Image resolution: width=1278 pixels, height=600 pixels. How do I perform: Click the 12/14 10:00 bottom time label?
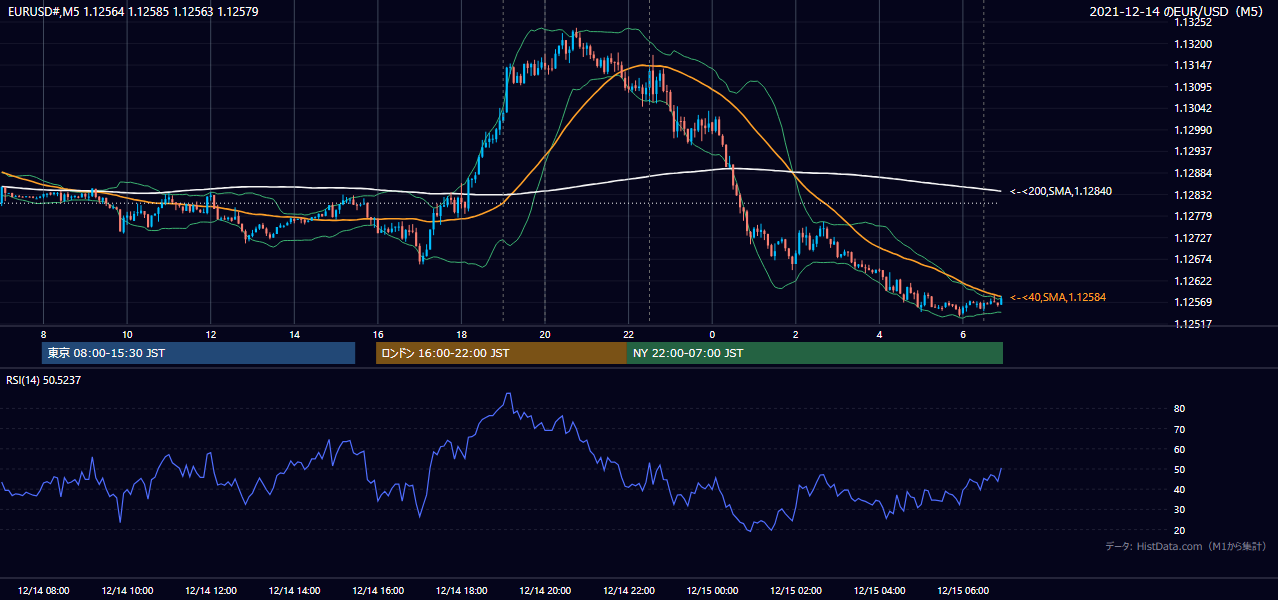[x=127, y=591]
